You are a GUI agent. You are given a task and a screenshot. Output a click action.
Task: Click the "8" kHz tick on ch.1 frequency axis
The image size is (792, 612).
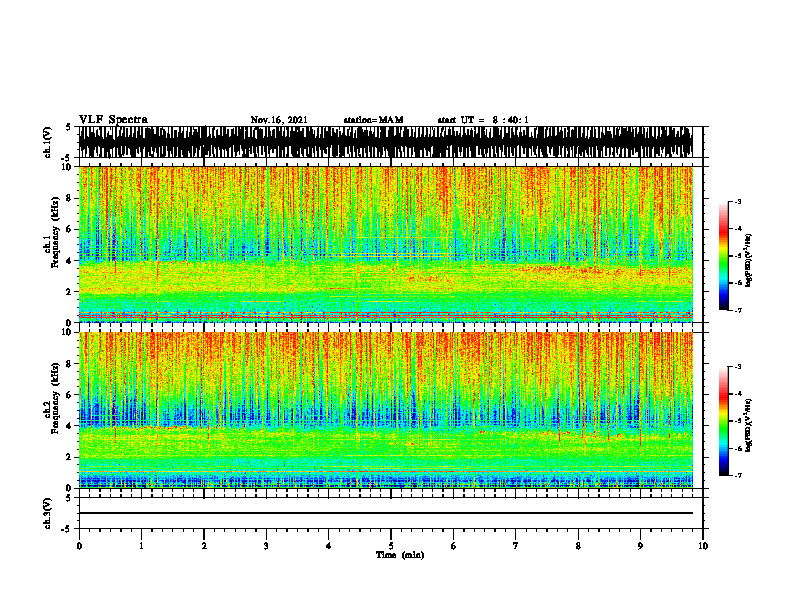[70, 198]
